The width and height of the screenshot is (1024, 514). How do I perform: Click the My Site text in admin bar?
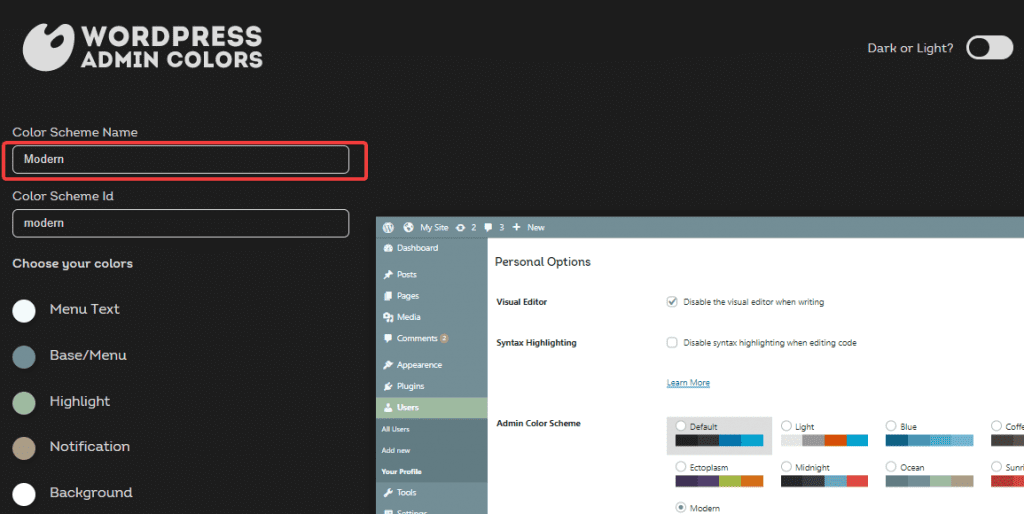click(434, 227)
